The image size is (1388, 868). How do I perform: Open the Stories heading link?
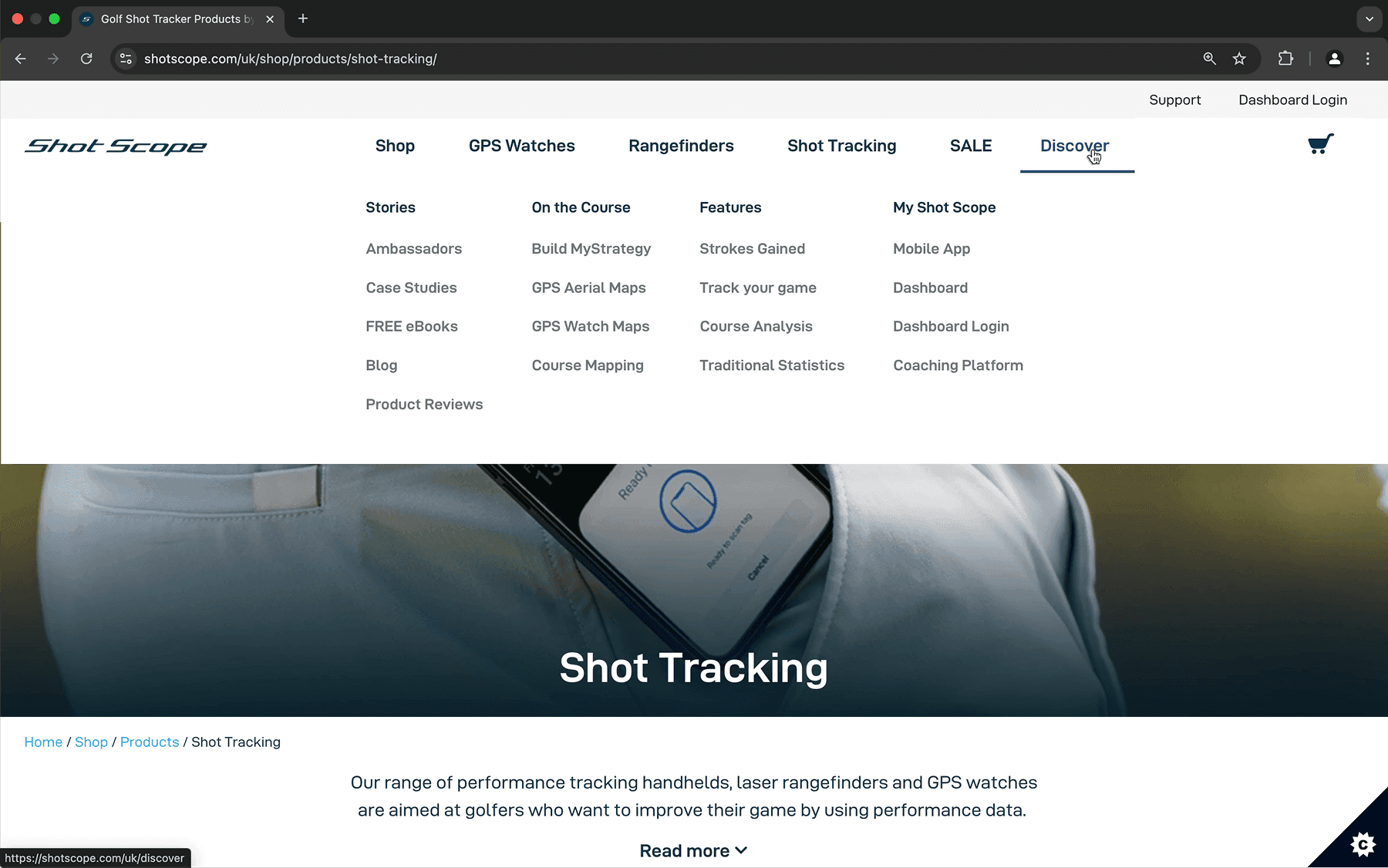click(x=390, y=207)
